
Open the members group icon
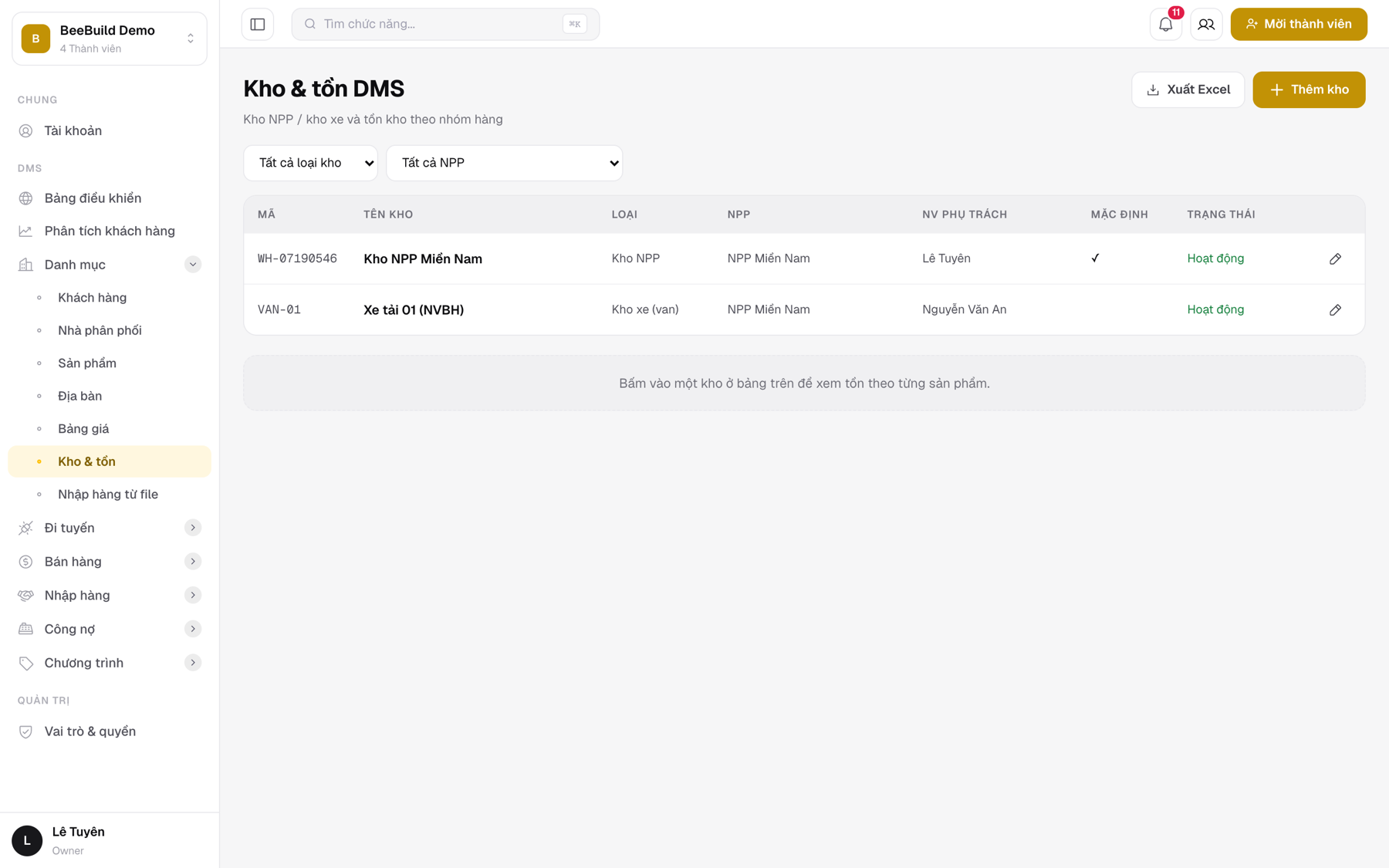point(1206,24)
